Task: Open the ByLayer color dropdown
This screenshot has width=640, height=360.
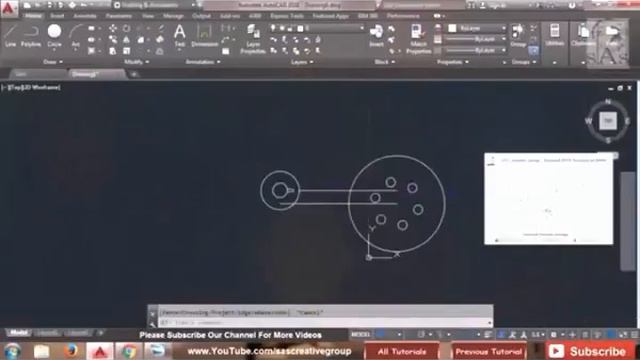Action: (x=476, y=28)
